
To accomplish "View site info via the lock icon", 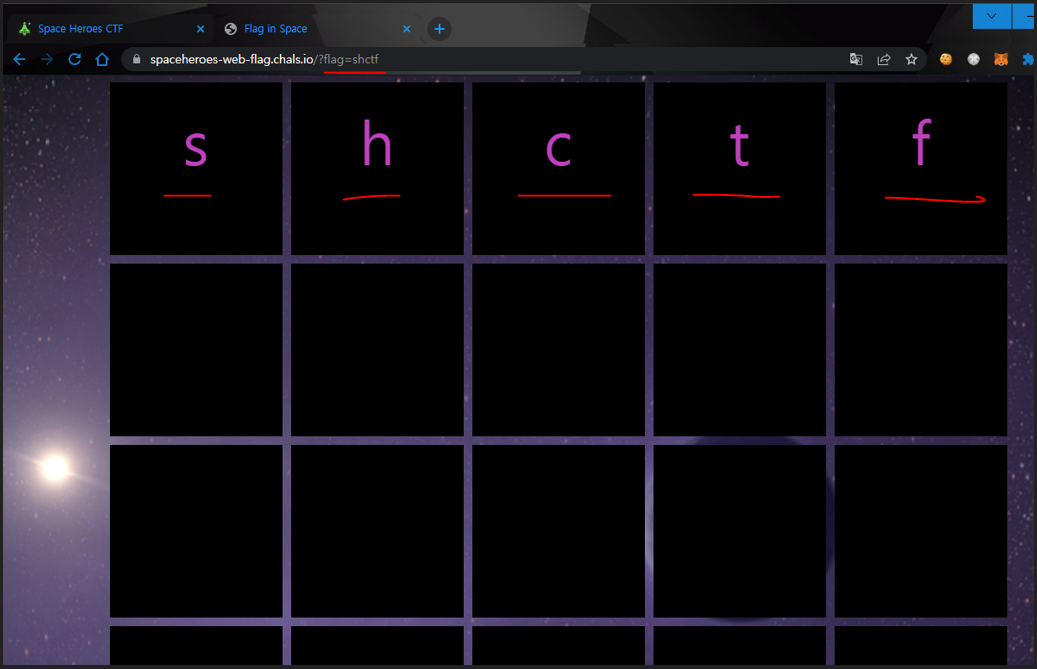I will pyautogui.click(x=137, y=59).
